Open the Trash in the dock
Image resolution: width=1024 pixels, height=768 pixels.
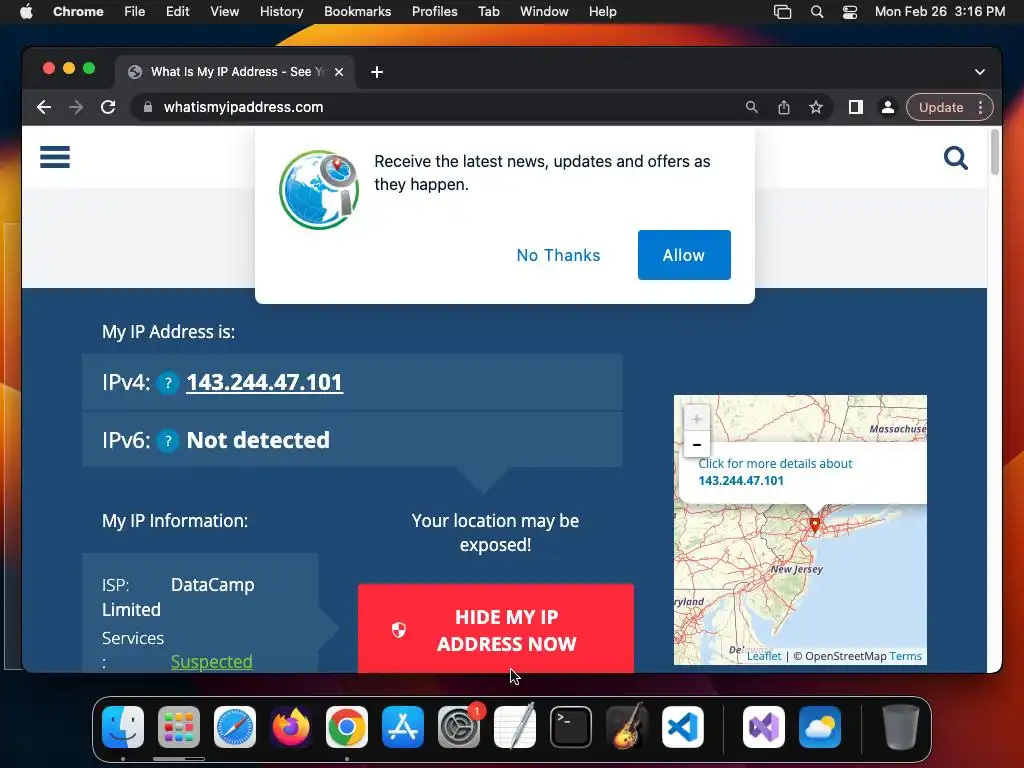click(x=901, y=727)
